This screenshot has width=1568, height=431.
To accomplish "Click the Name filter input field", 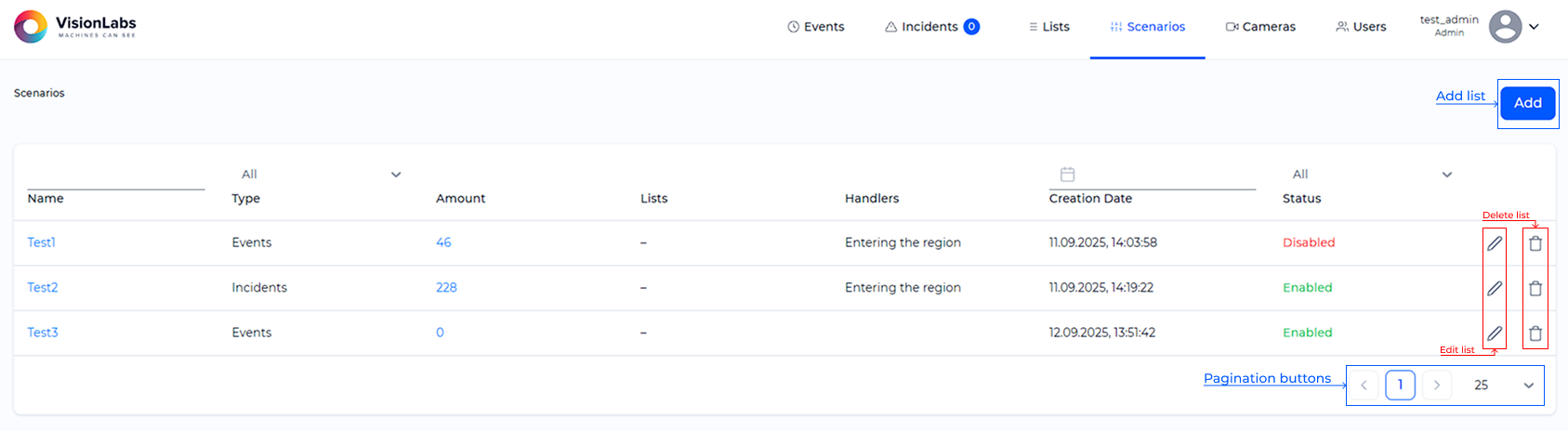I will click(115, 177).
